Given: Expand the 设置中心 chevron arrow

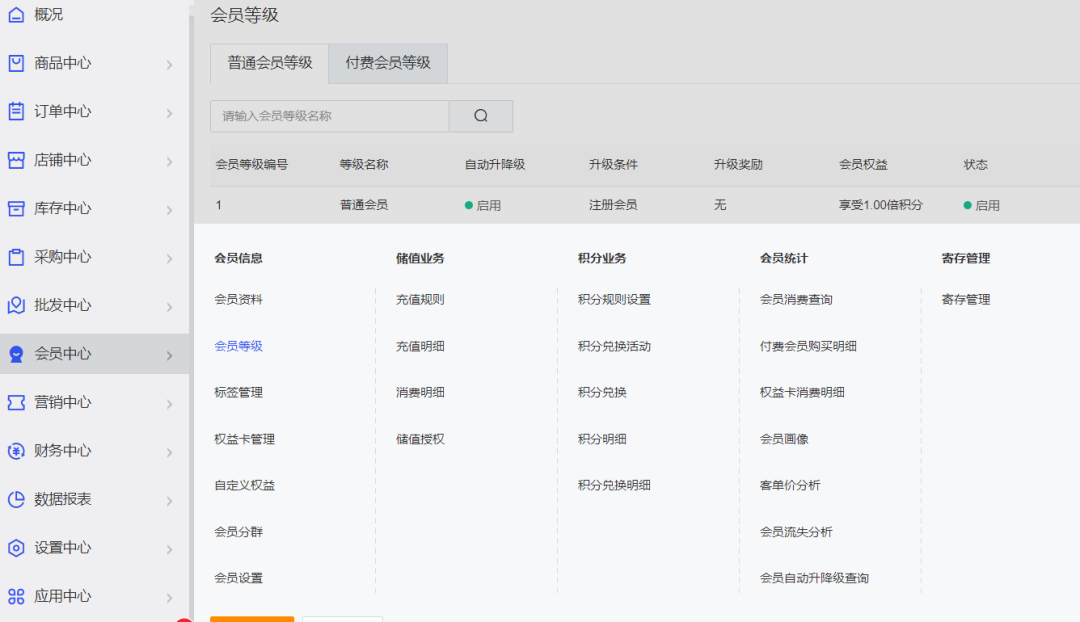Looking at the screenshot, I should point(169,548).
